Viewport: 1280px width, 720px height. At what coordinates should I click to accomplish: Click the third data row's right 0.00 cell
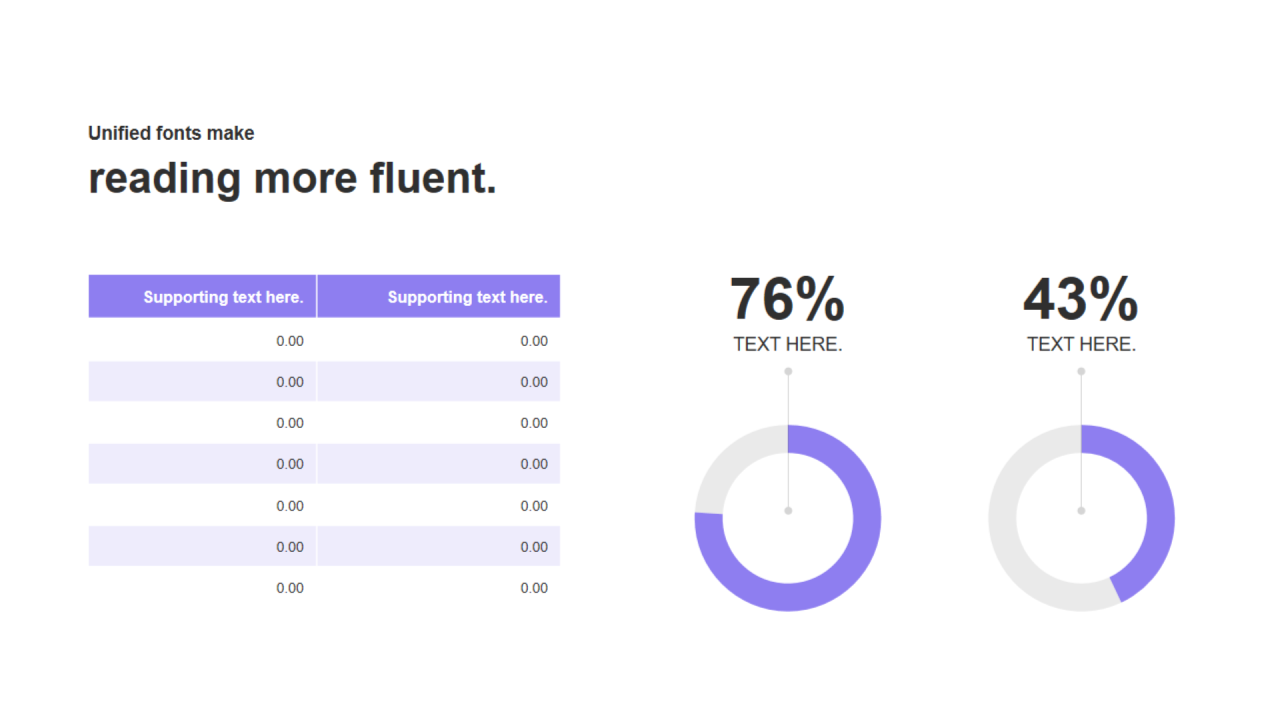534,423
